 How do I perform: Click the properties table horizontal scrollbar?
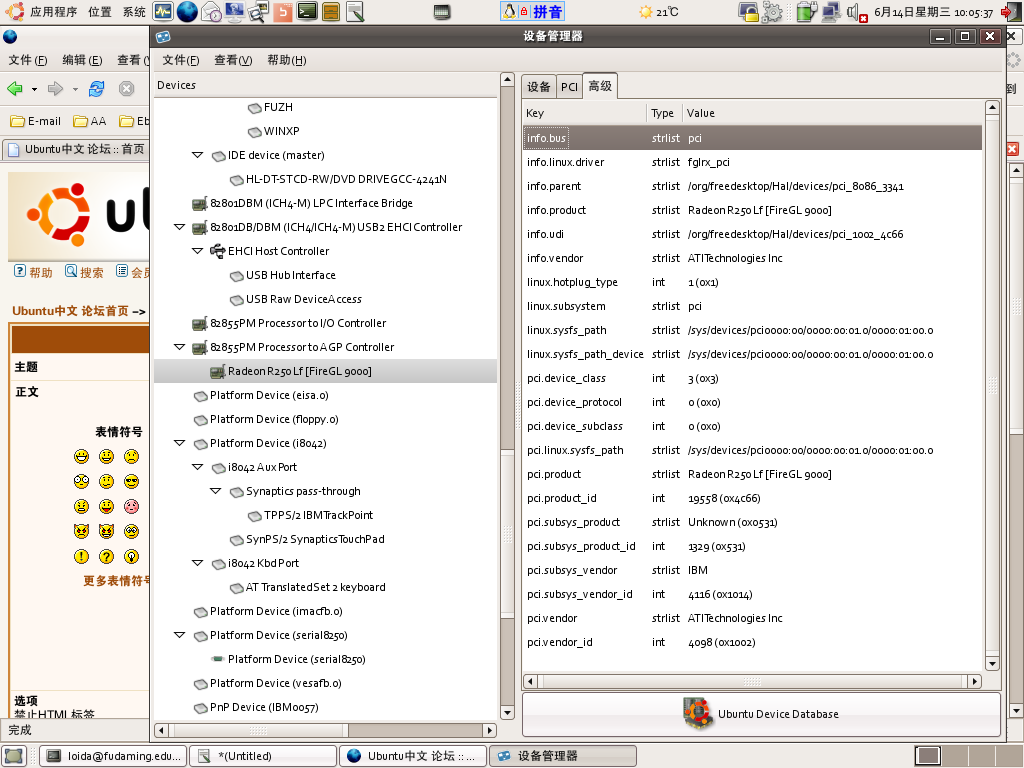752,682
